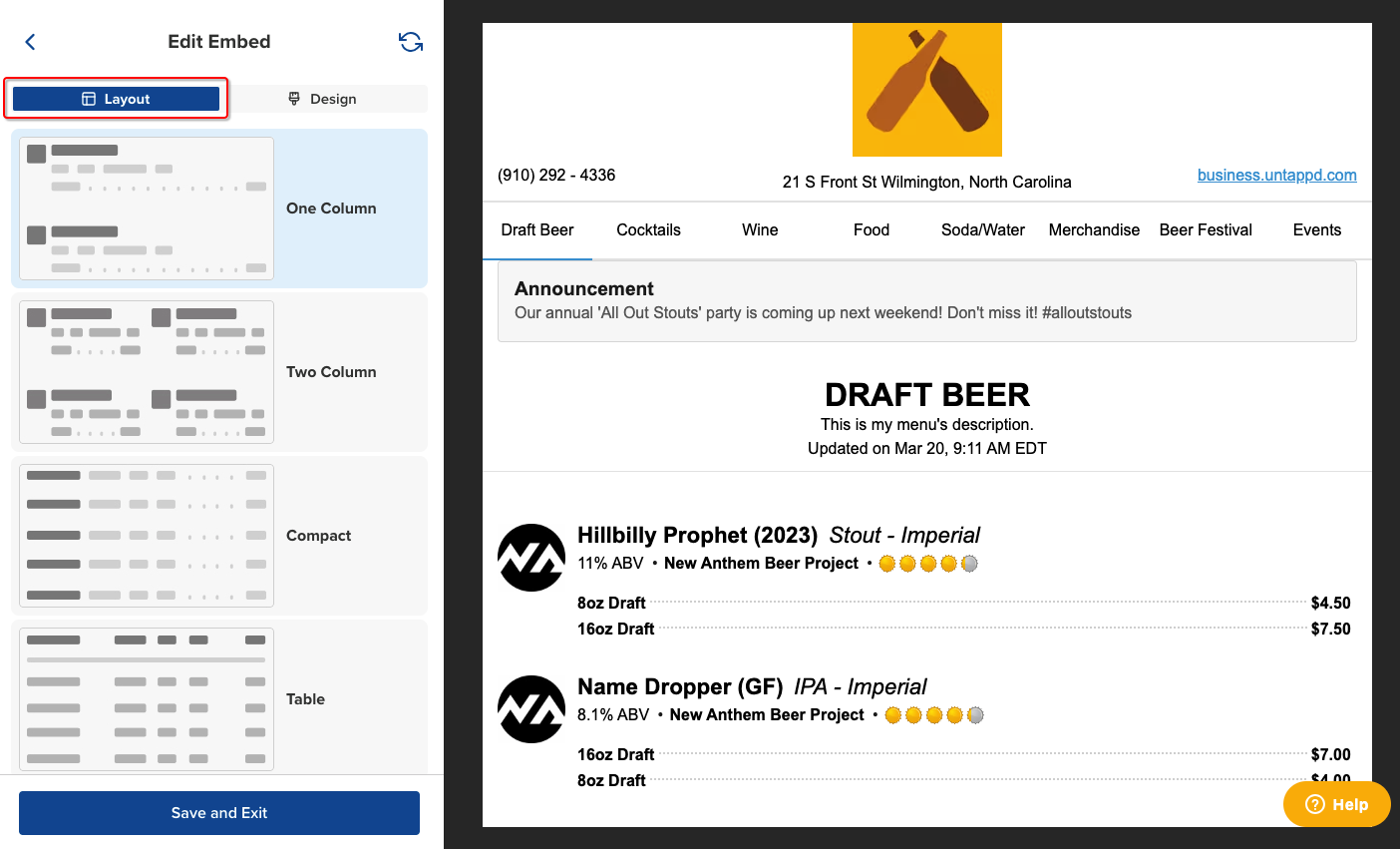Click the brewery logo beside Hillbilly Prophet
The width and height of the screenshot is (1400, 849).
coord(531,558)
